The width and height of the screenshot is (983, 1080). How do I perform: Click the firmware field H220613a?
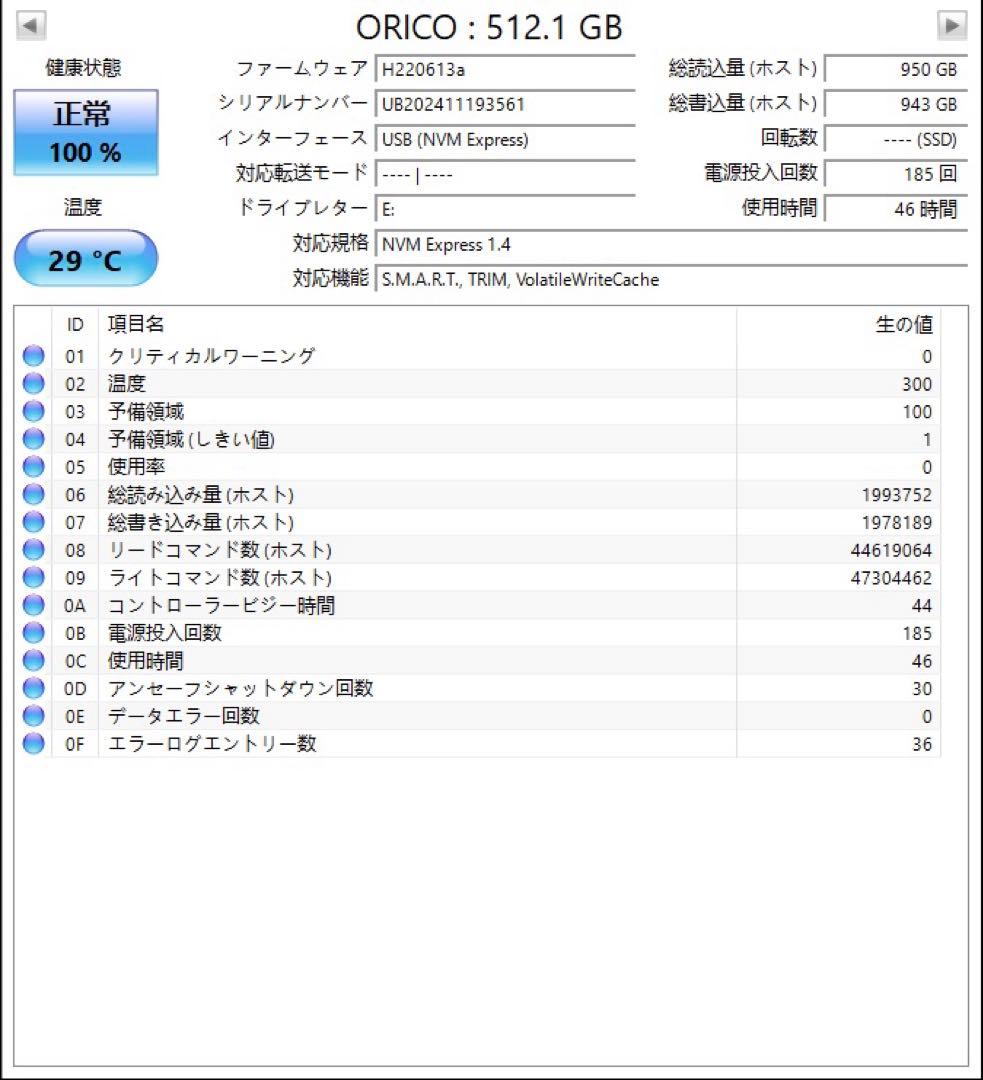pyautogui.click(x=505, y=70)
